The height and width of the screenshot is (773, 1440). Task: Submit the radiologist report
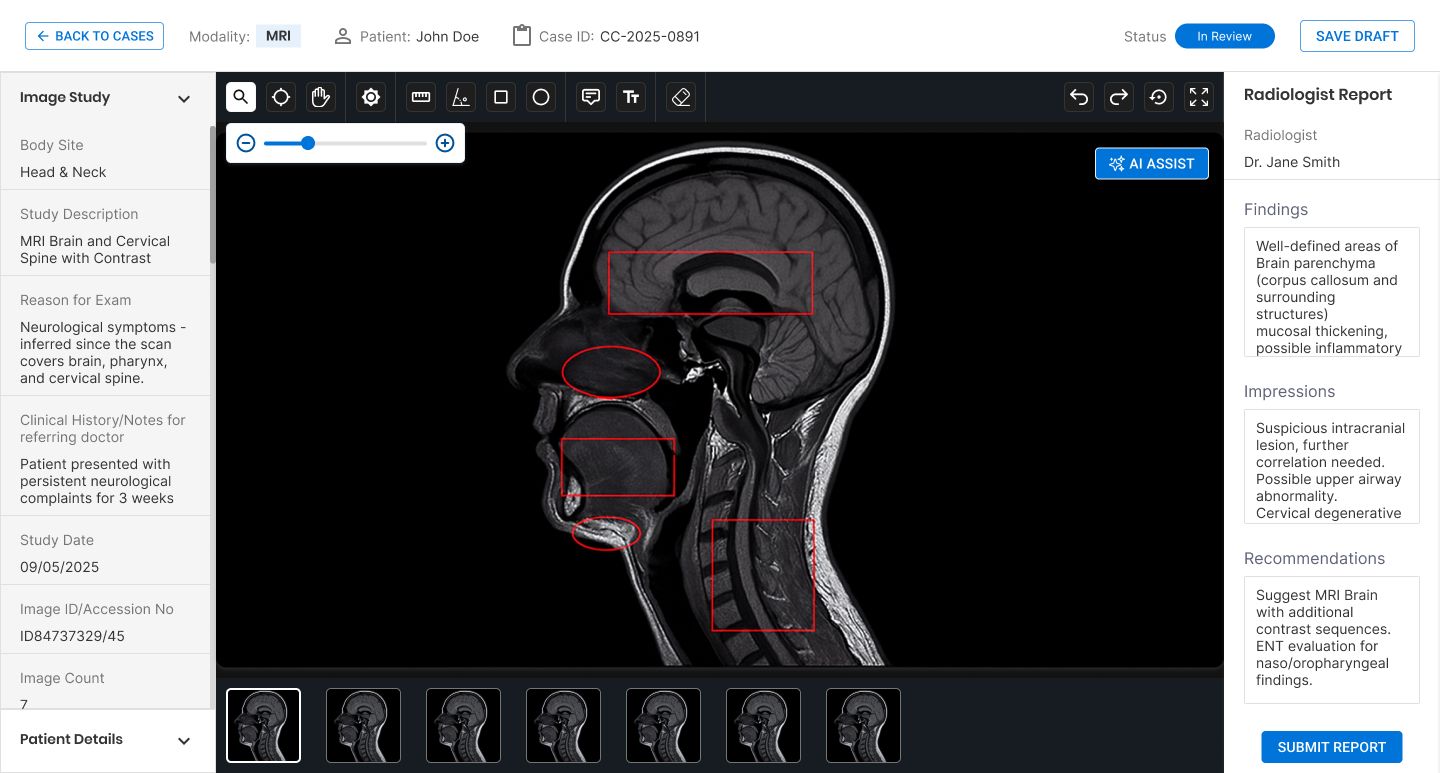1331,747
